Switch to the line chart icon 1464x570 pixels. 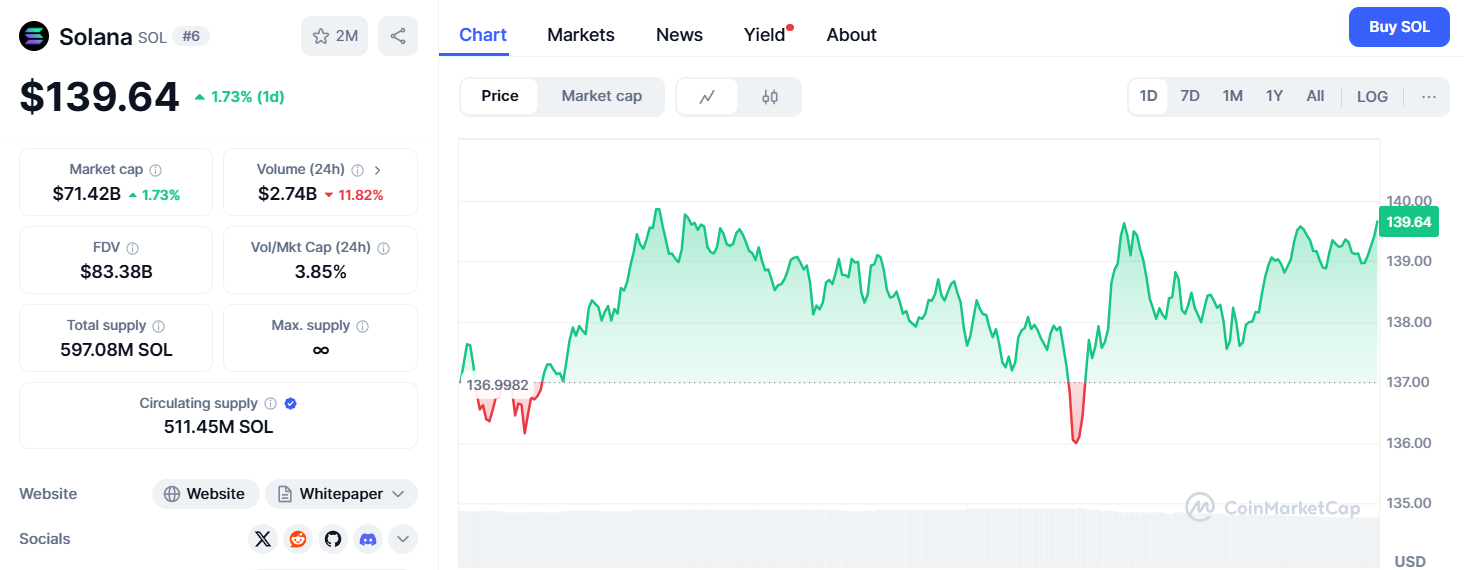click(707, 97)
